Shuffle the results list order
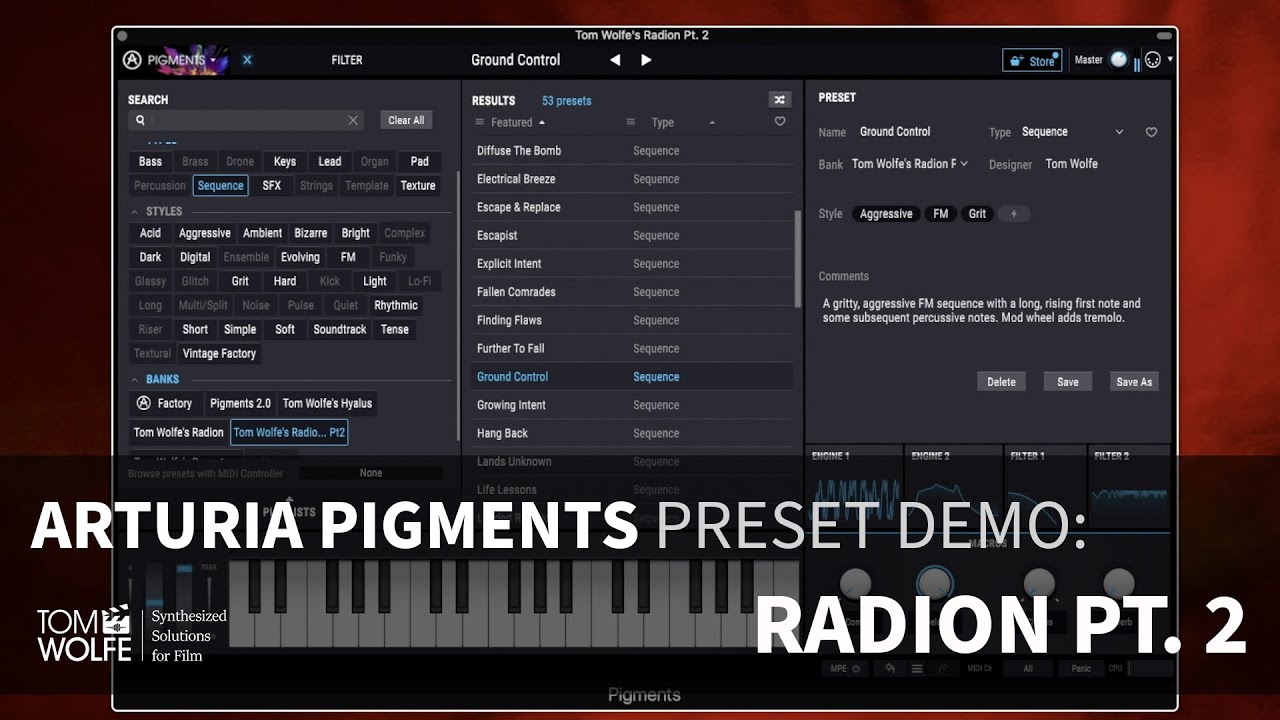 tap(780, 99)
